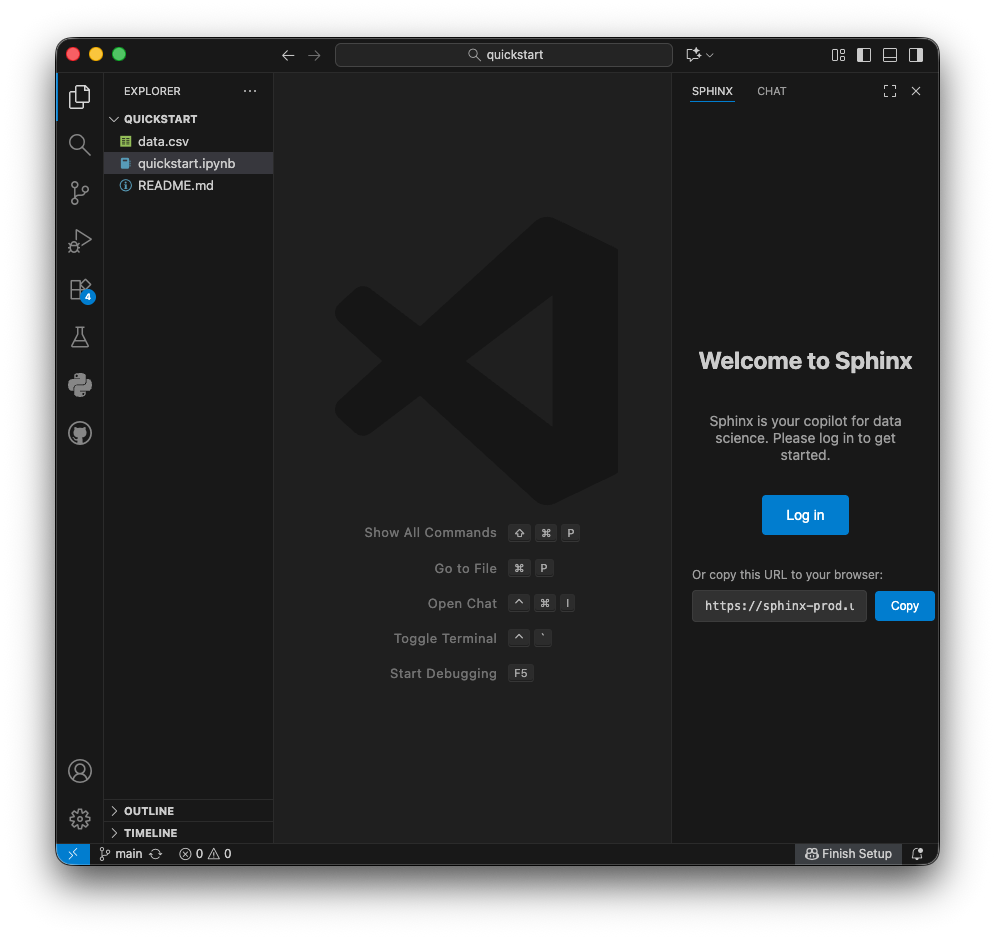Viewport: 995px width, 939px height.
Task: Click the Log in button
Action: point(805,515)
